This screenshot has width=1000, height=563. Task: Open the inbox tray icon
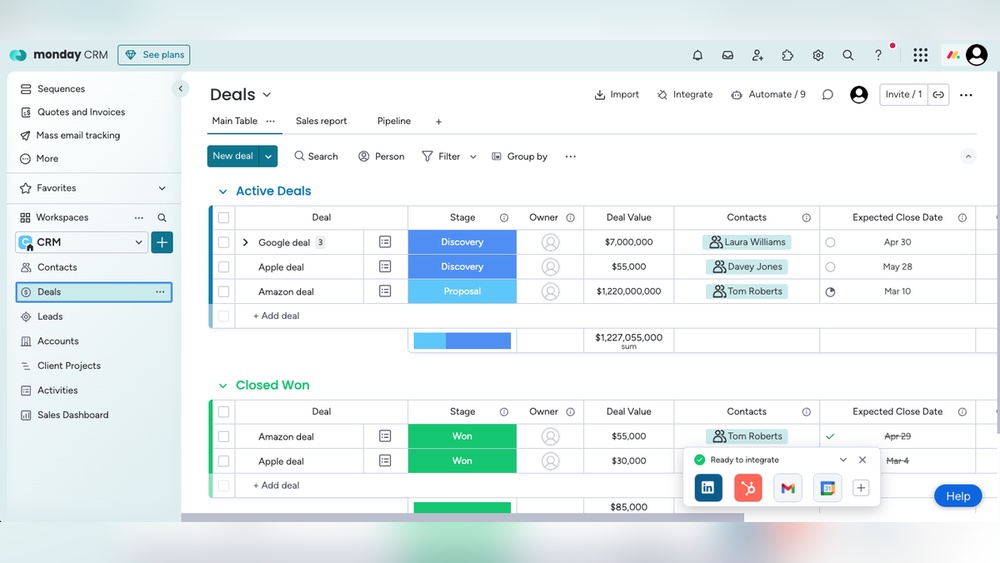[728, 55]
